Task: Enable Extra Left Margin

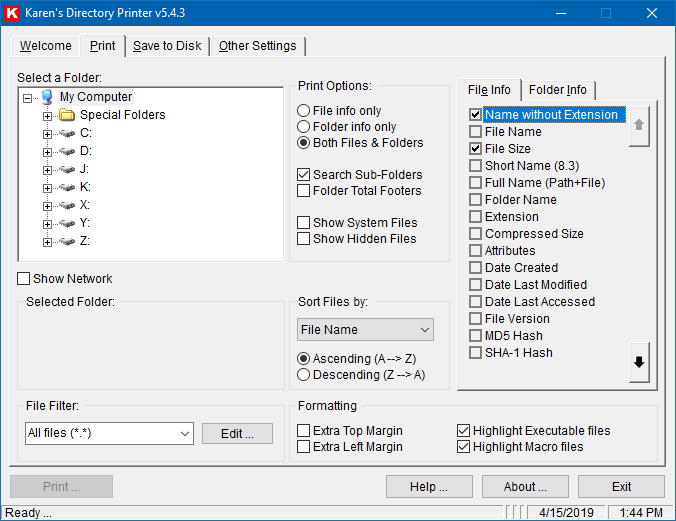Action: (x=304, y=447)
